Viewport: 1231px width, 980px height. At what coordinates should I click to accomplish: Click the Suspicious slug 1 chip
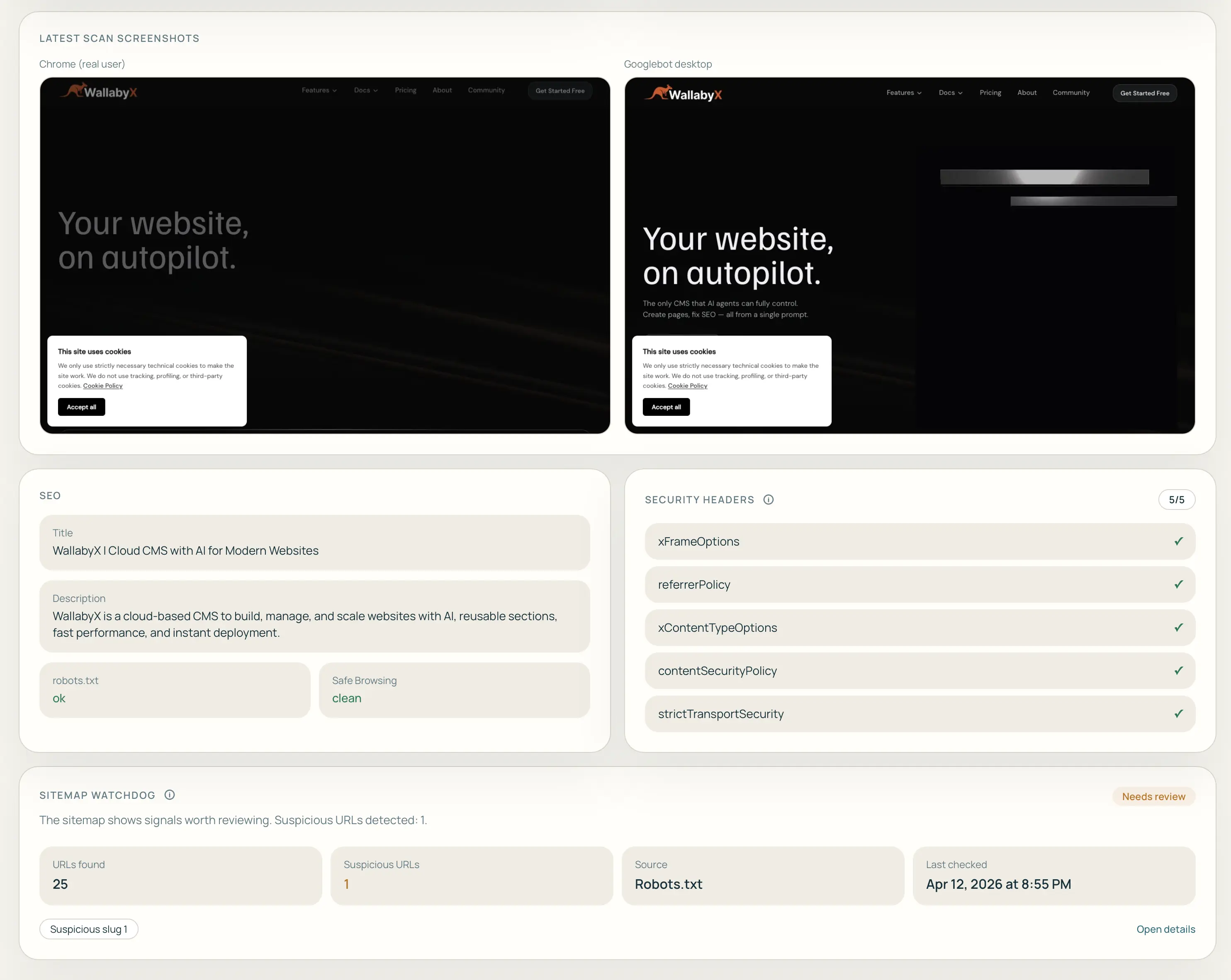click(x=88, y=929)
